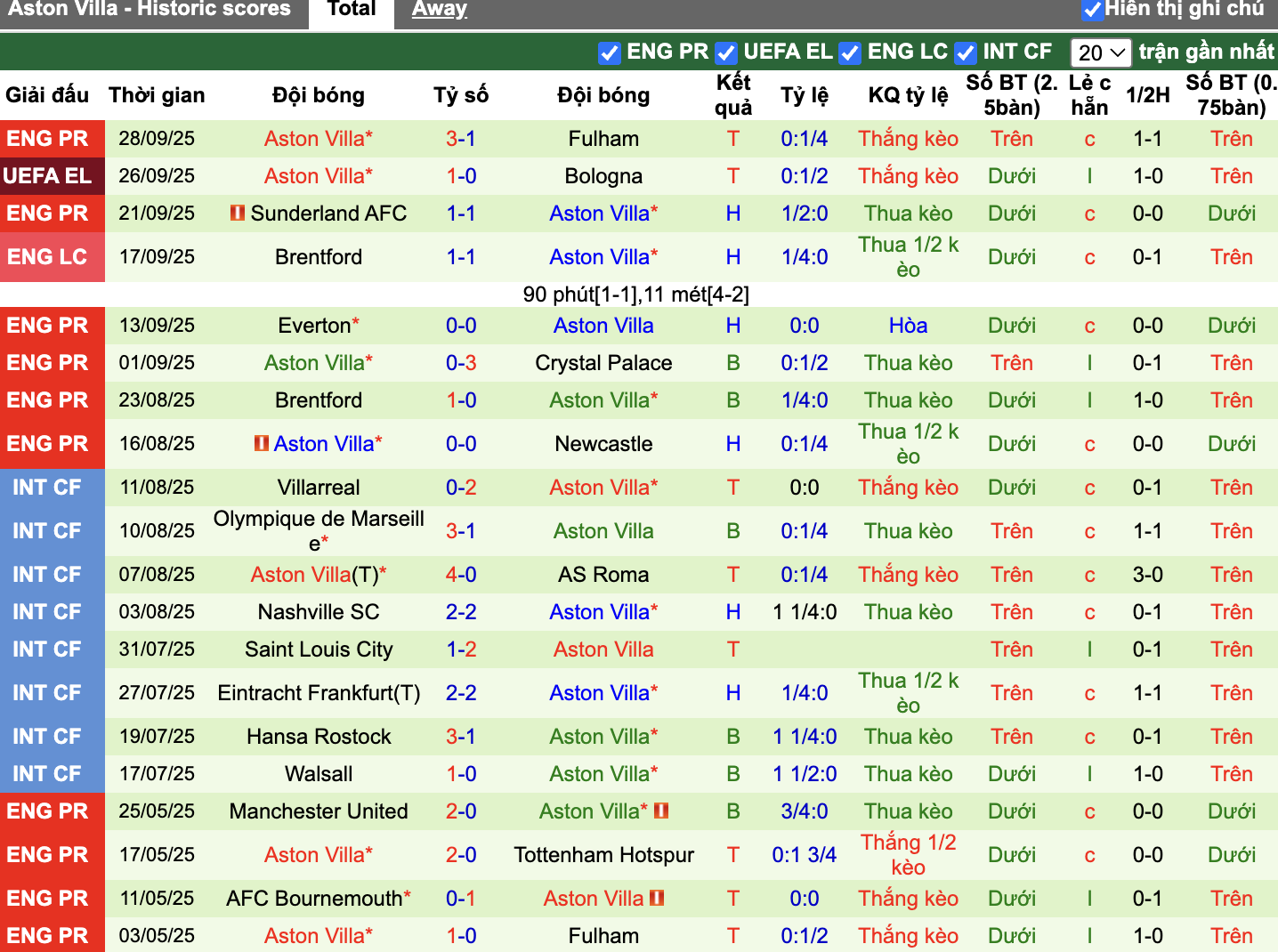This screenshot has height=952, width=1278.
Task: Open the Bologna team link
Action: tap(603, 176)
